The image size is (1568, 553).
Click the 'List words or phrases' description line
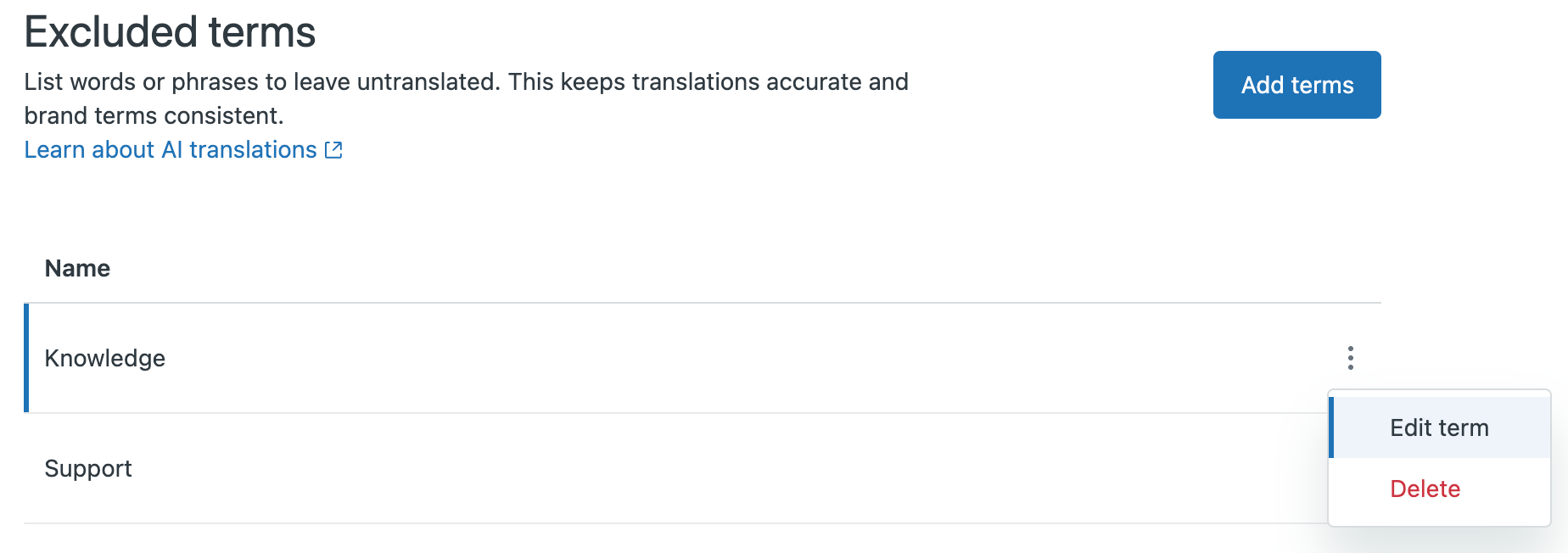coord(466,81)
